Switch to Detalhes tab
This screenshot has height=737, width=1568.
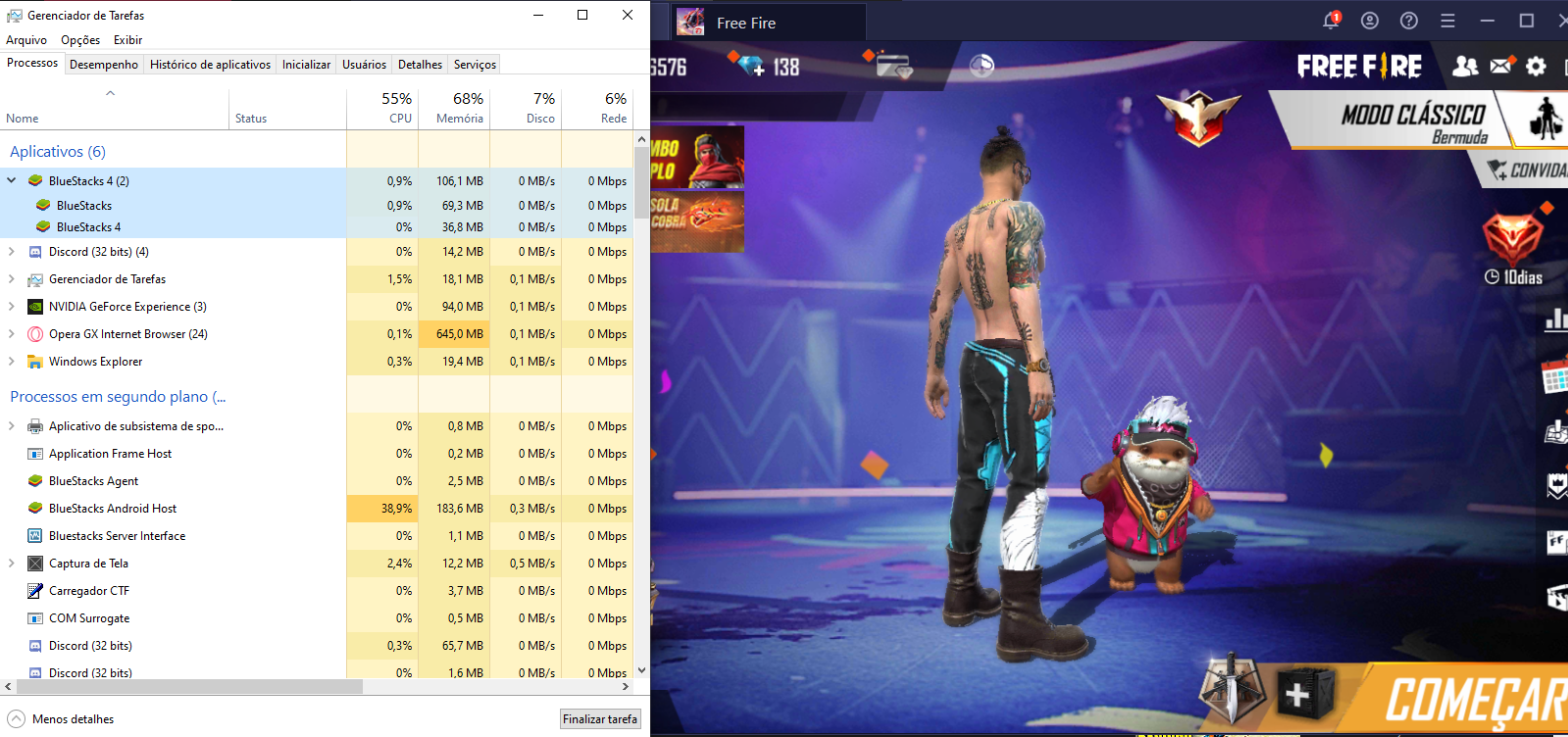tap(420, 65)
